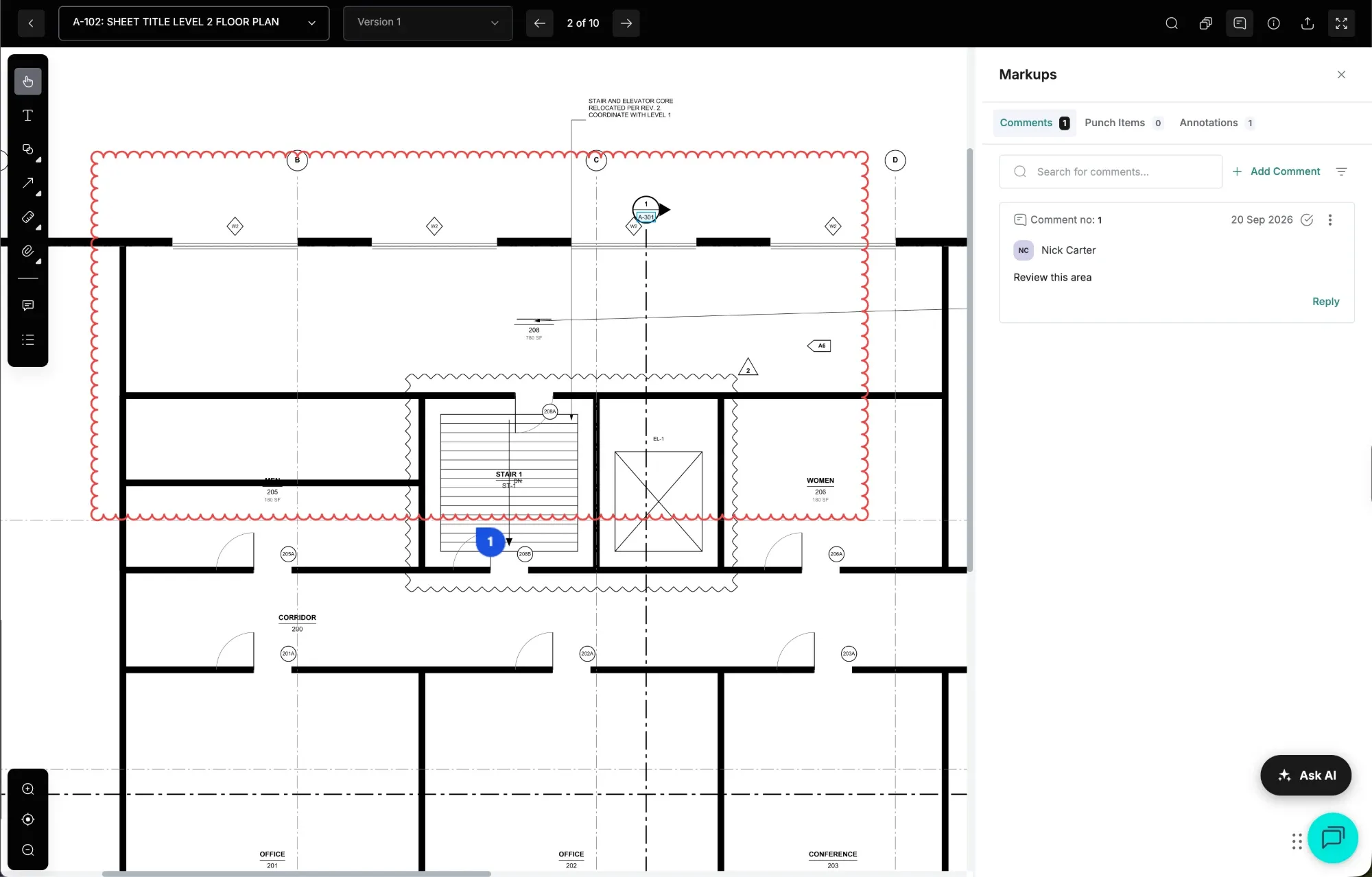Switch to the Comments tab
1372x877 pixels.
pyautogui.click(x=1034, y=123)
